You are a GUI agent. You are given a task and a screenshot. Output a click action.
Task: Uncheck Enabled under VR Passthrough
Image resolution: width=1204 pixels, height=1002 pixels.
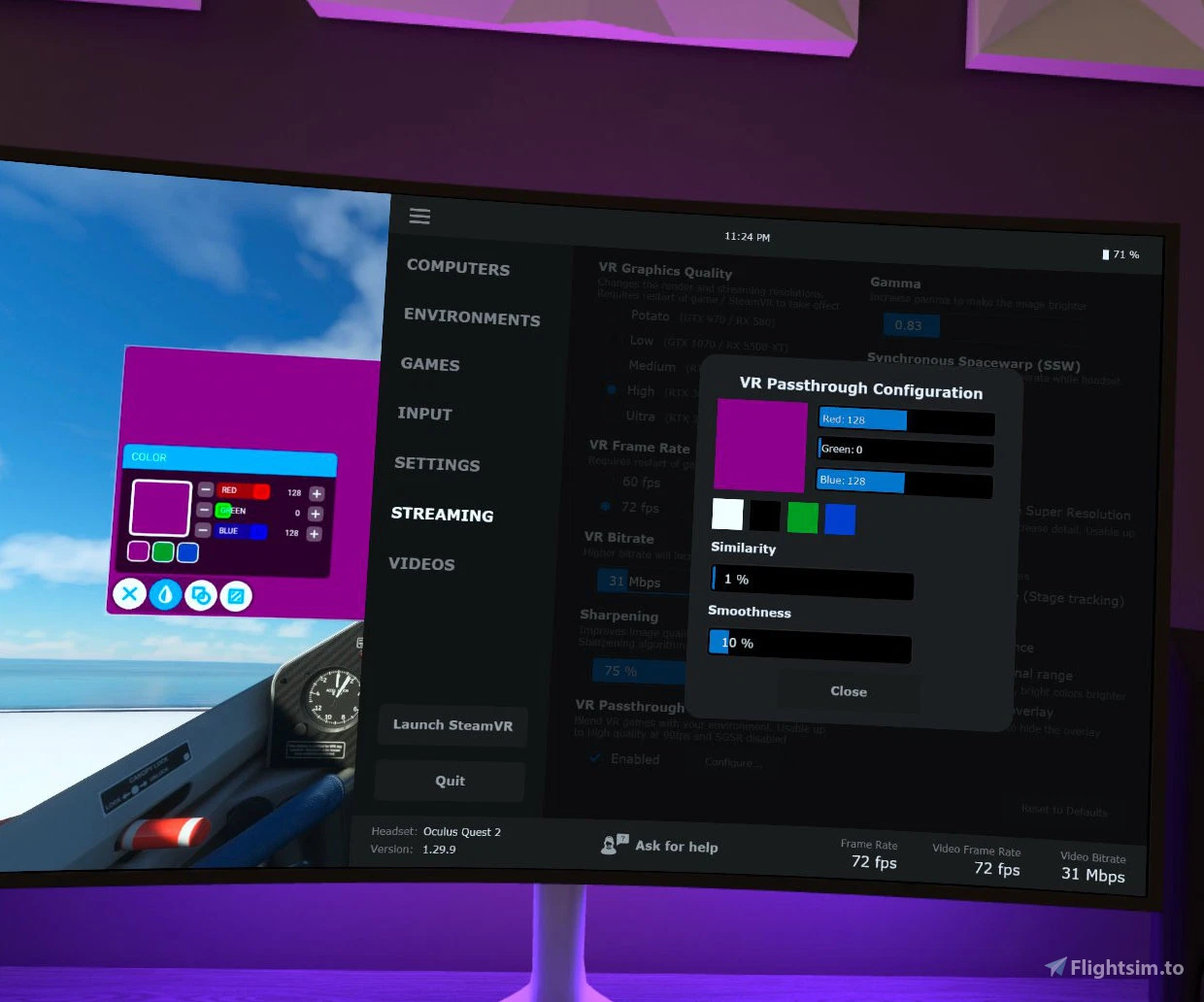click(x=595, y=759)
